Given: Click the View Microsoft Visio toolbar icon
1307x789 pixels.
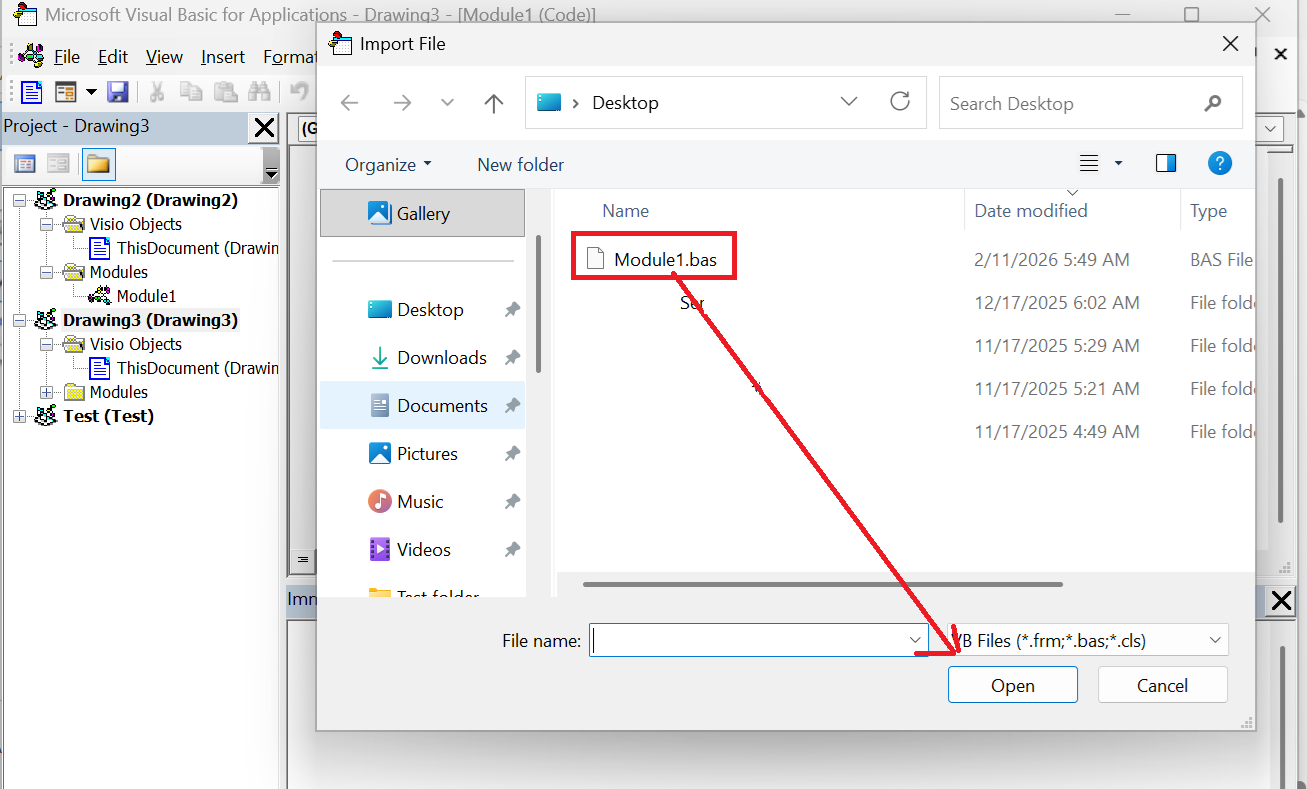Looking at the screenshot, I should click(32, 92).
